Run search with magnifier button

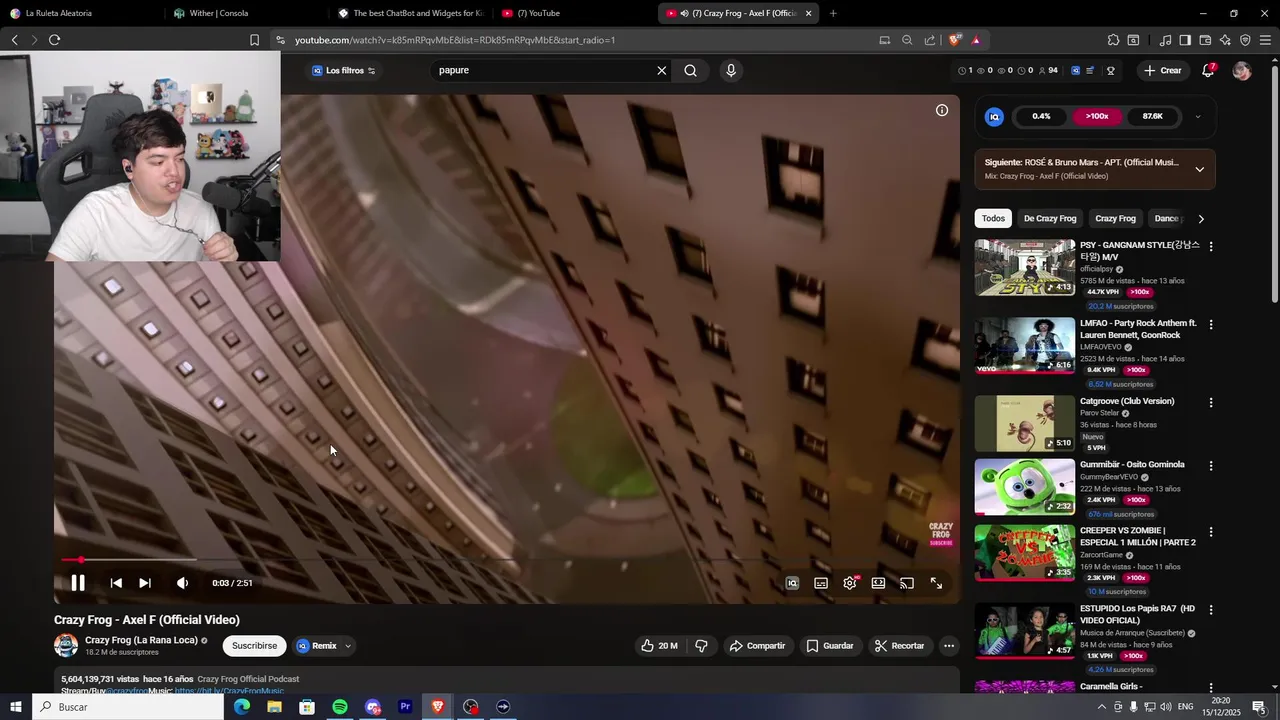click(690, 71)
